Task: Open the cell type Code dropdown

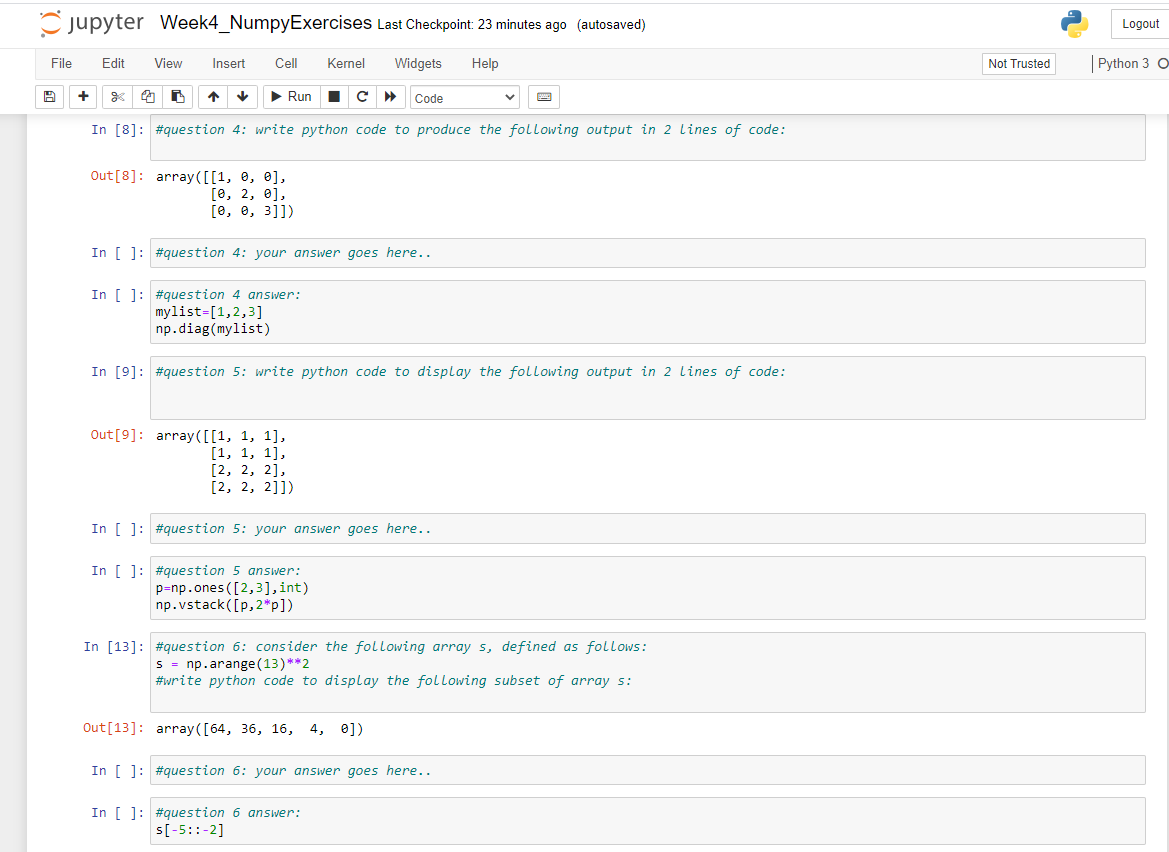Action: pos(464,98)
